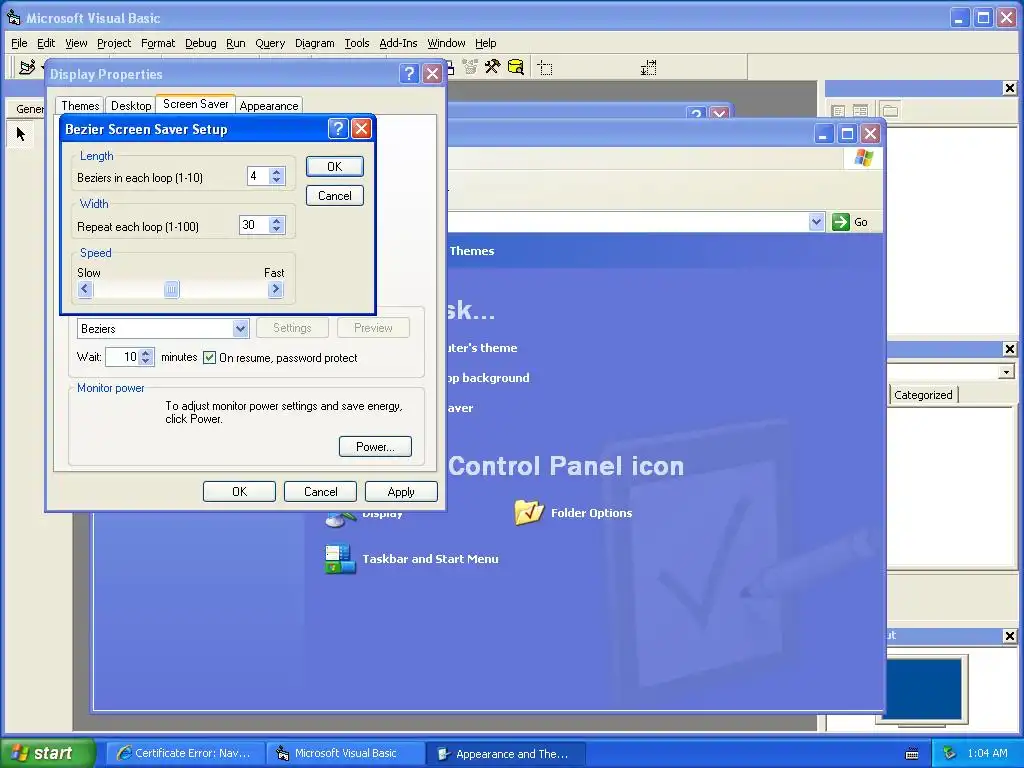Decrease Beziers in each loop value
Viewport: 1024px width, 768px height.
click(277, 180)
